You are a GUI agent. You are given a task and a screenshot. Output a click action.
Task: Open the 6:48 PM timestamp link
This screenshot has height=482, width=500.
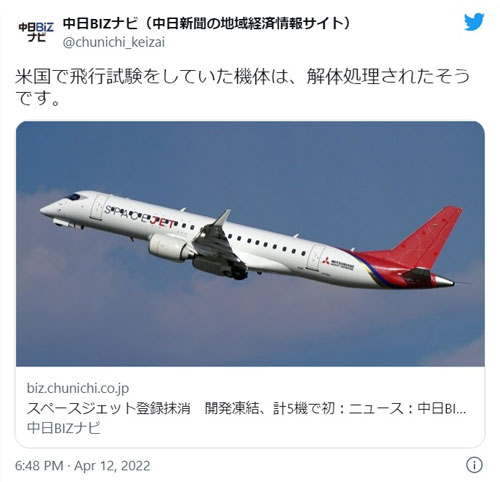coord(39,466)
